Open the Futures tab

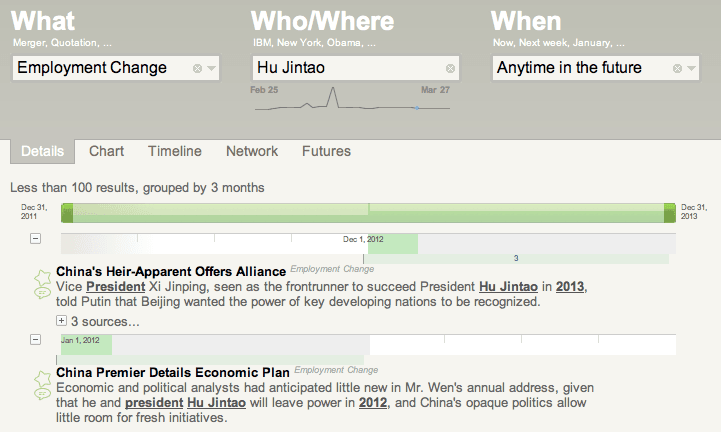tap(326, 151)
